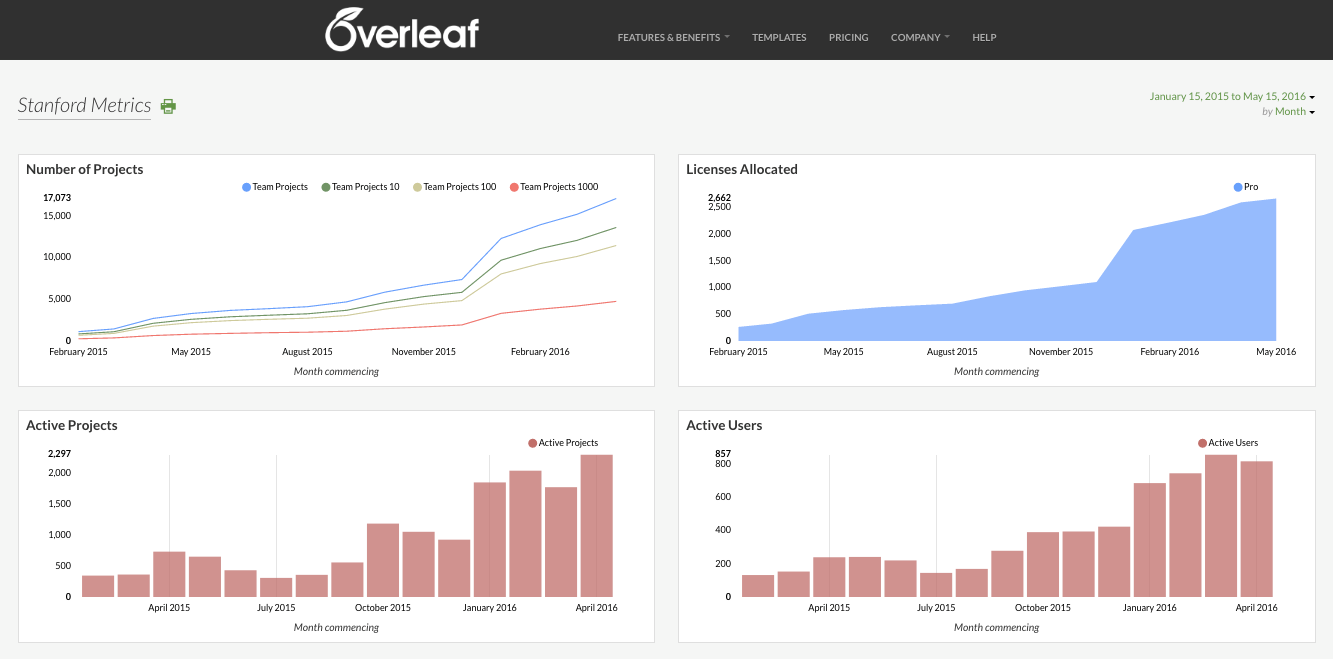The height and width of the screenshot is (659, 1333).
Task: Toggle the Active Users legend entry
Action: pyautogui.click(x=1228, y=443)
